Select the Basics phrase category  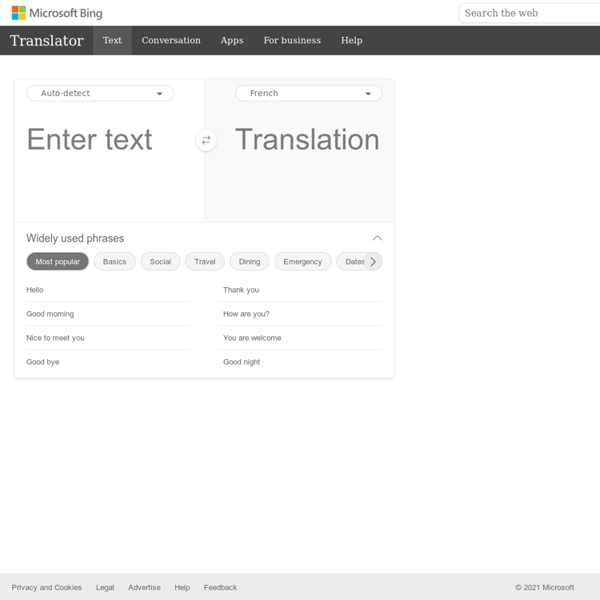click(x=114, y=262)
